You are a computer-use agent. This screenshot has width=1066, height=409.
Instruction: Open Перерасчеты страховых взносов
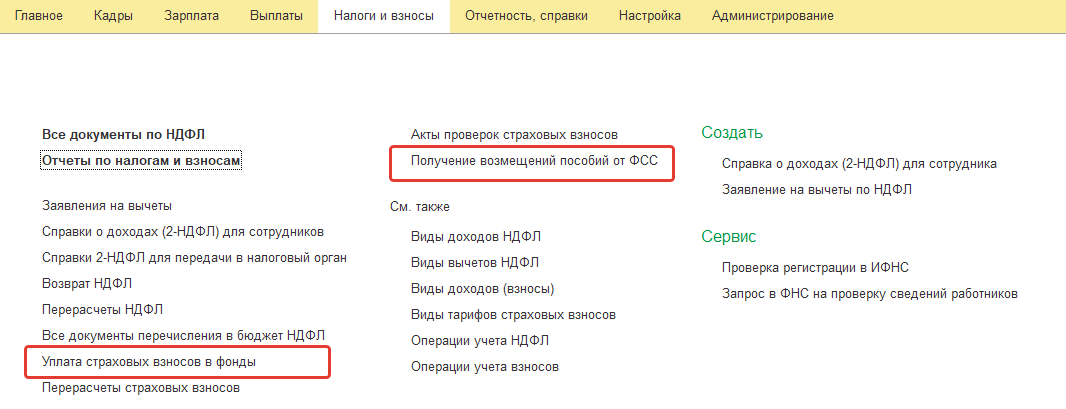[x=141, y=389]
